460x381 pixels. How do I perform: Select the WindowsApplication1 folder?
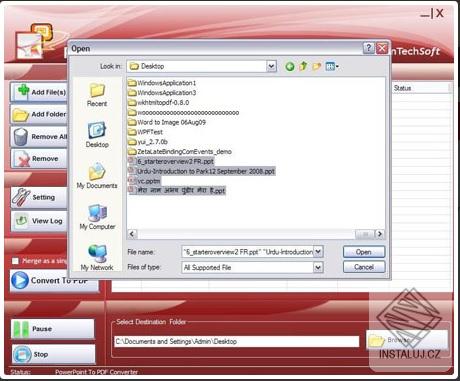tap(162, 83)
